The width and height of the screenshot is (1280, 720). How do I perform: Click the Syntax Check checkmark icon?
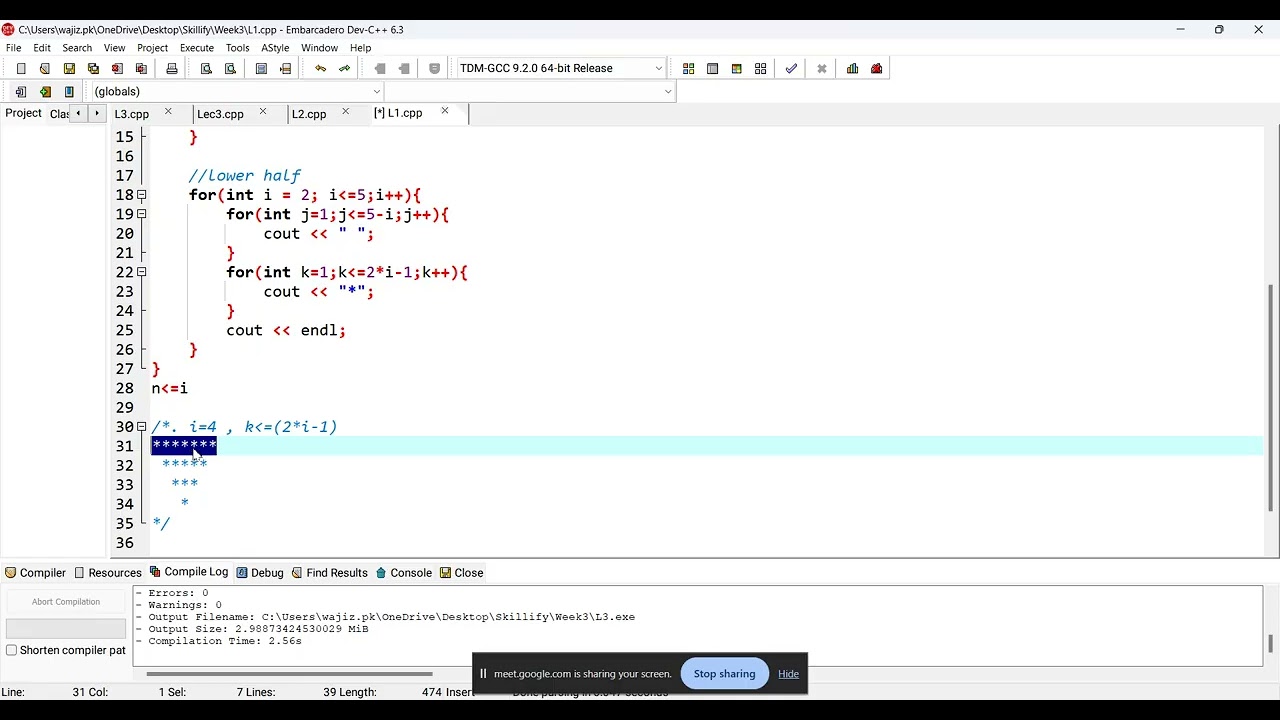791,68
